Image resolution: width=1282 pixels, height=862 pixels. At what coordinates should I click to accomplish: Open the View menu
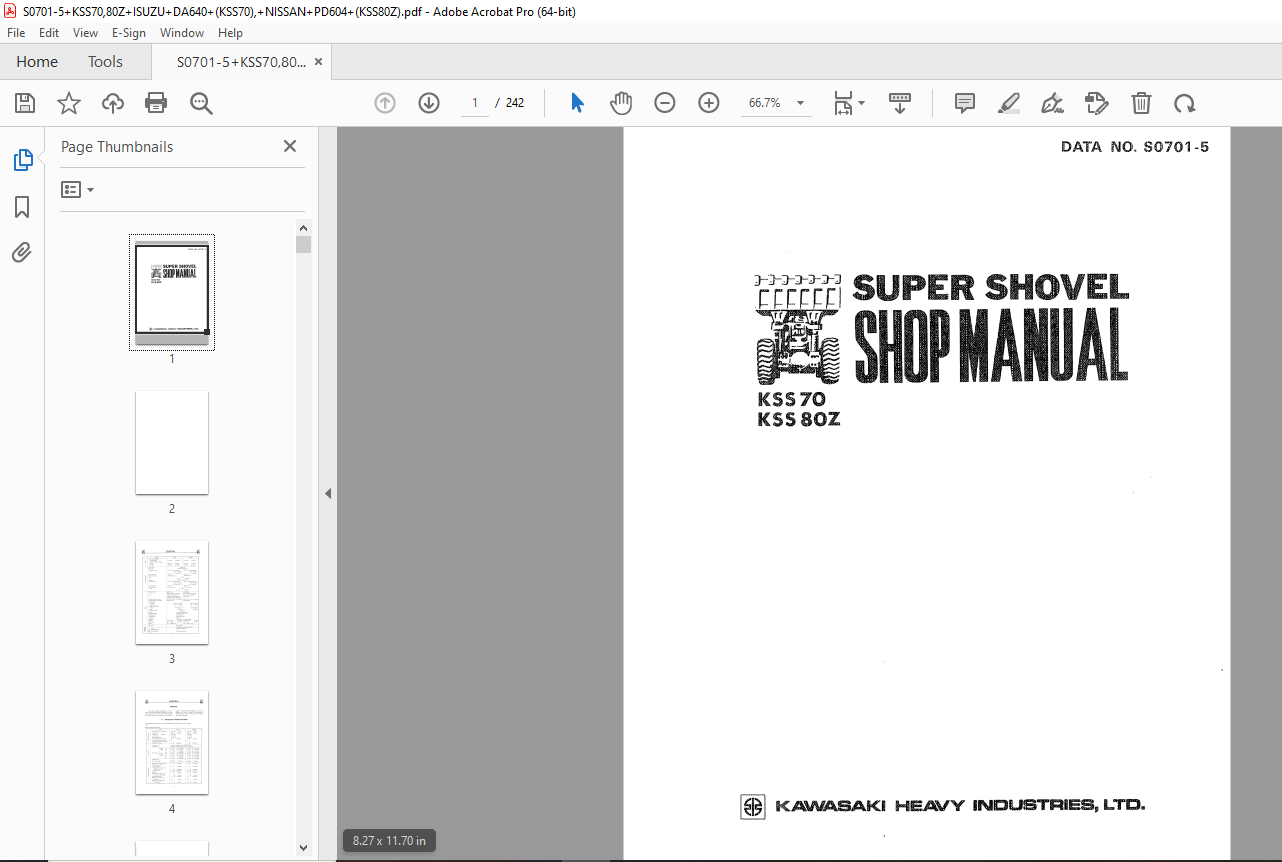pos(86,33)
